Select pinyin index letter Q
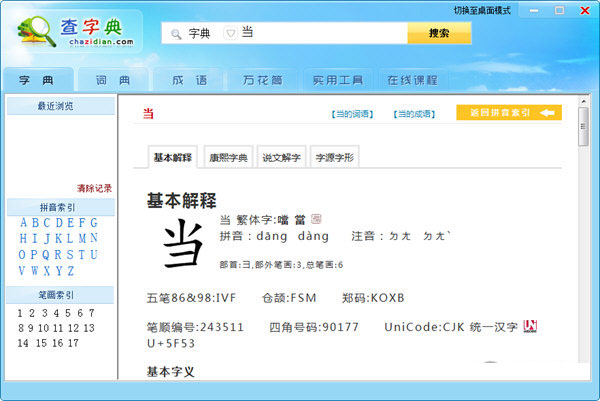Viewport: 600px width, 401px height. (46, 254)
